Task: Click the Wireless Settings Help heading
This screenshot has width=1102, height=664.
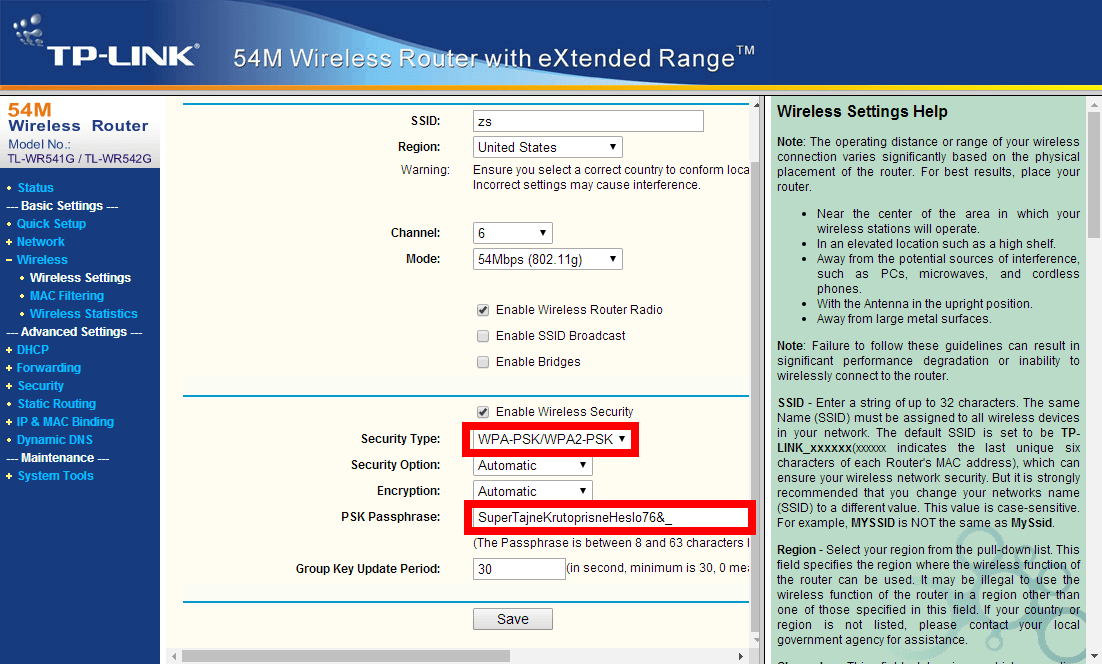Action: click(862, 112)
